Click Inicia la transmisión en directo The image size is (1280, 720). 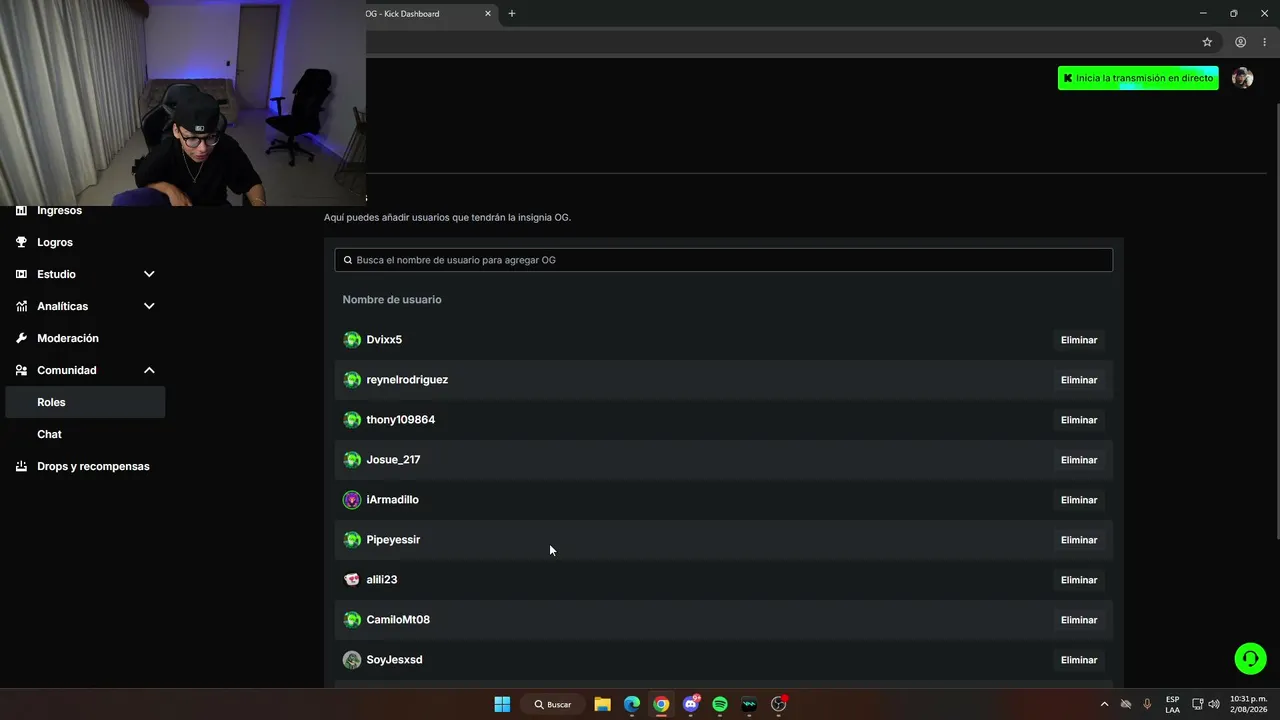click(1138, 78)
